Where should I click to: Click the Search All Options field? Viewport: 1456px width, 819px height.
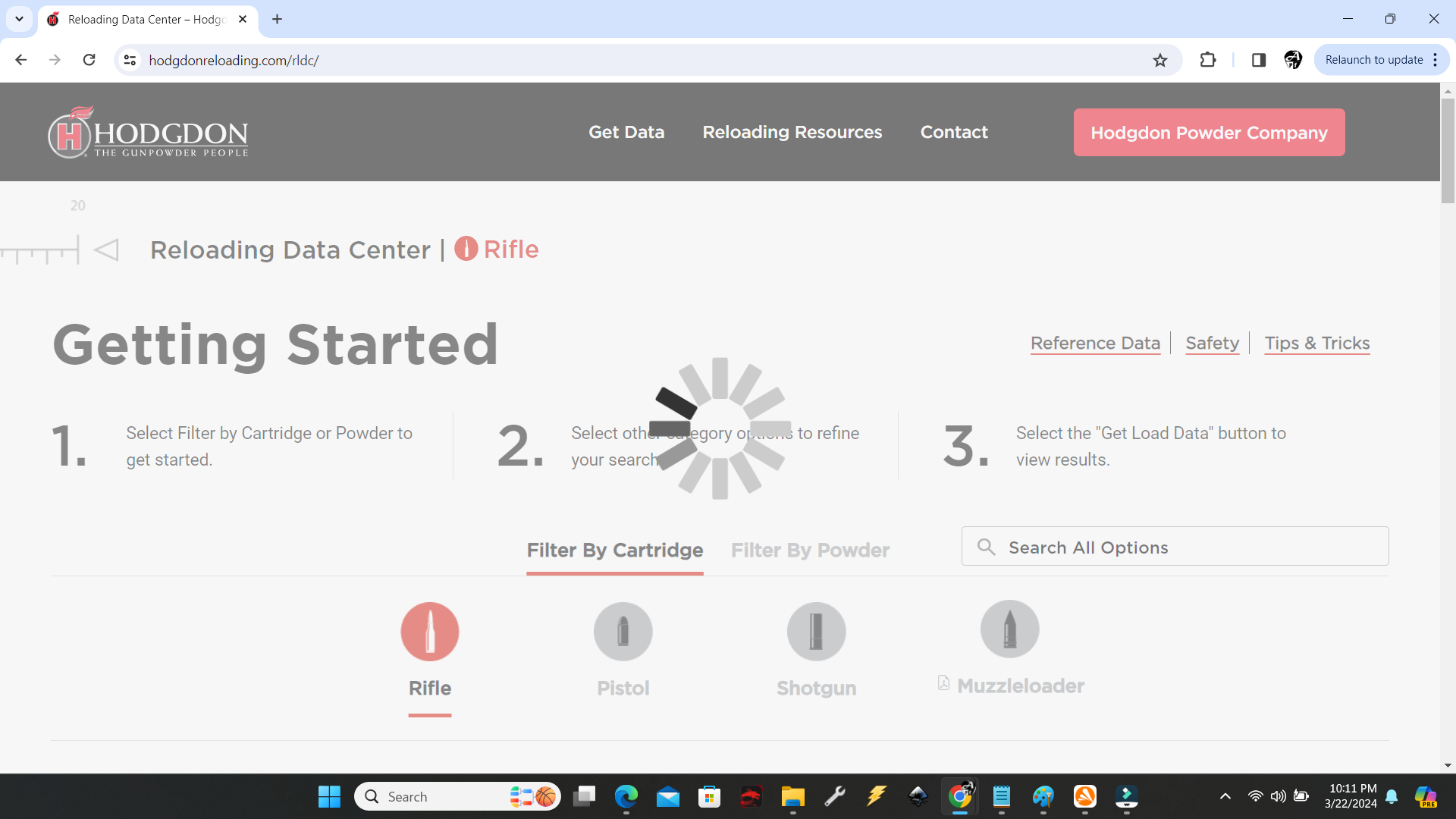(x=1175, y=546)
